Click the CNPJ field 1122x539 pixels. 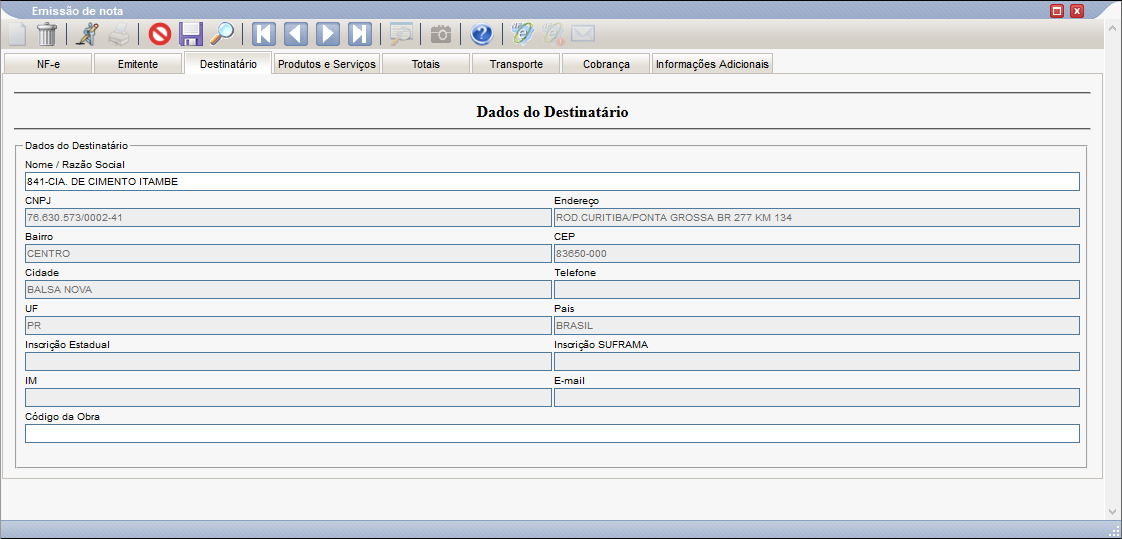pos(288,218)
